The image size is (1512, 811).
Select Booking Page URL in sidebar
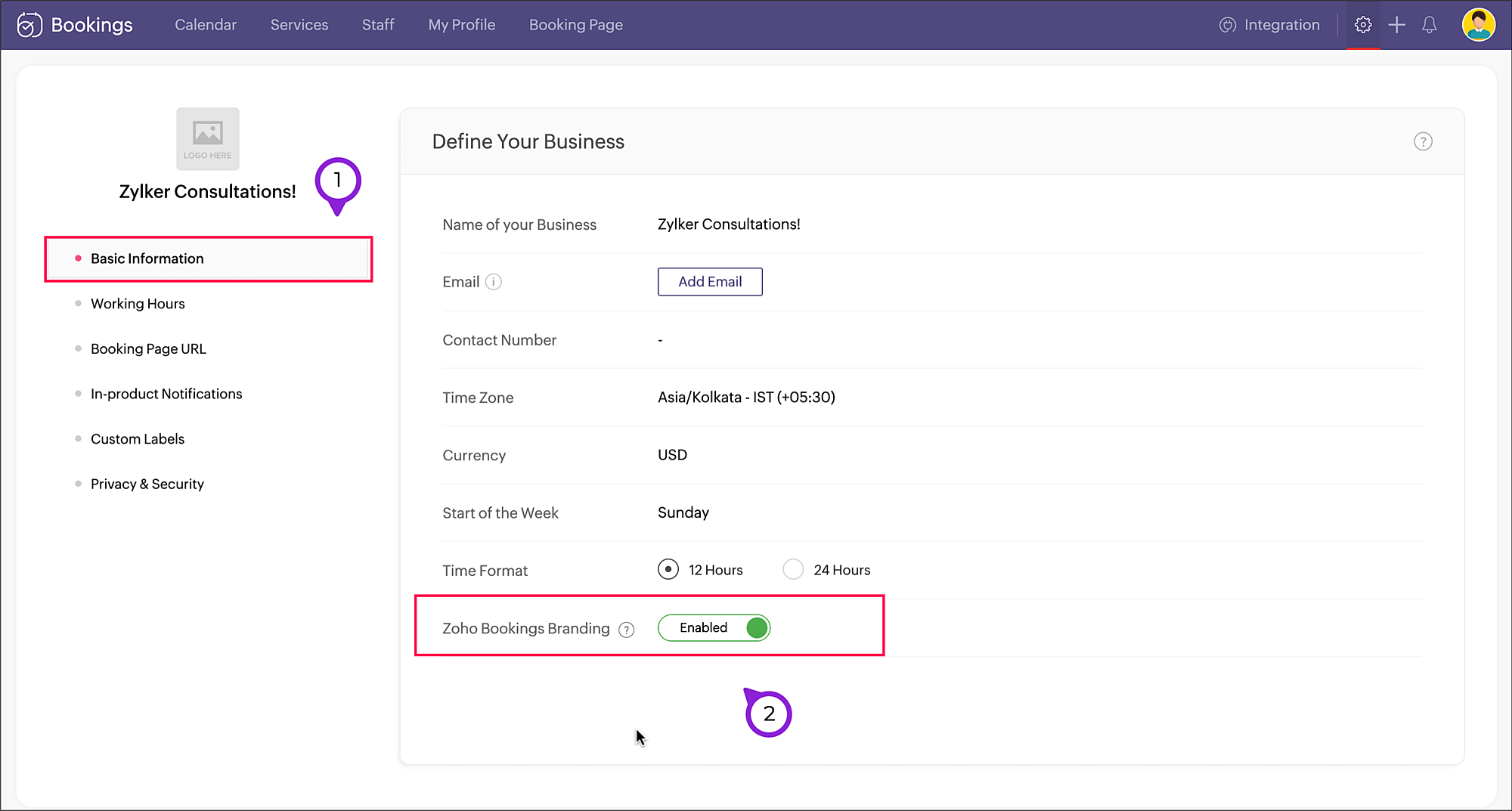[x=148, y=349]
